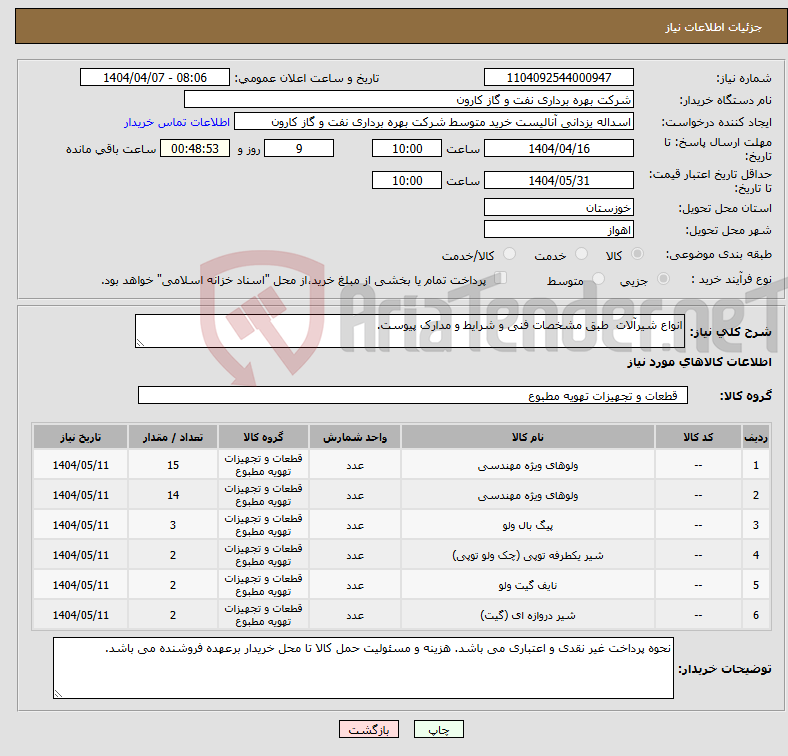
Task: Click the need date in row 6
Action: click(x=80, y=615)
